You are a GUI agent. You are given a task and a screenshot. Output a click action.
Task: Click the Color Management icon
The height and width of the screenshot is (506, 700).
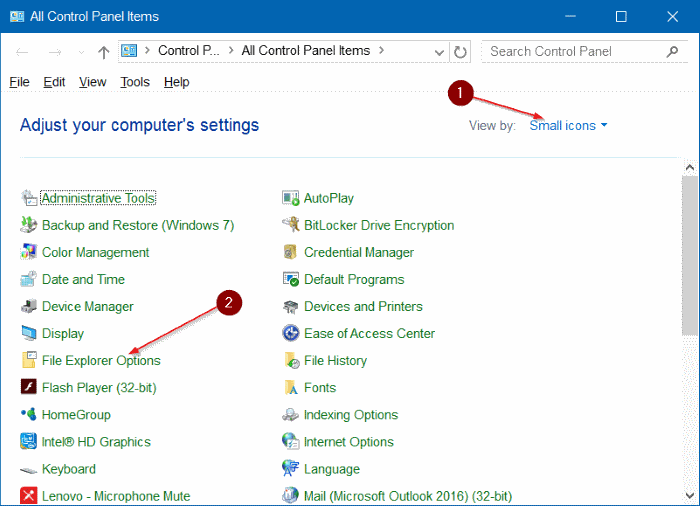click(x=29, y=252)
